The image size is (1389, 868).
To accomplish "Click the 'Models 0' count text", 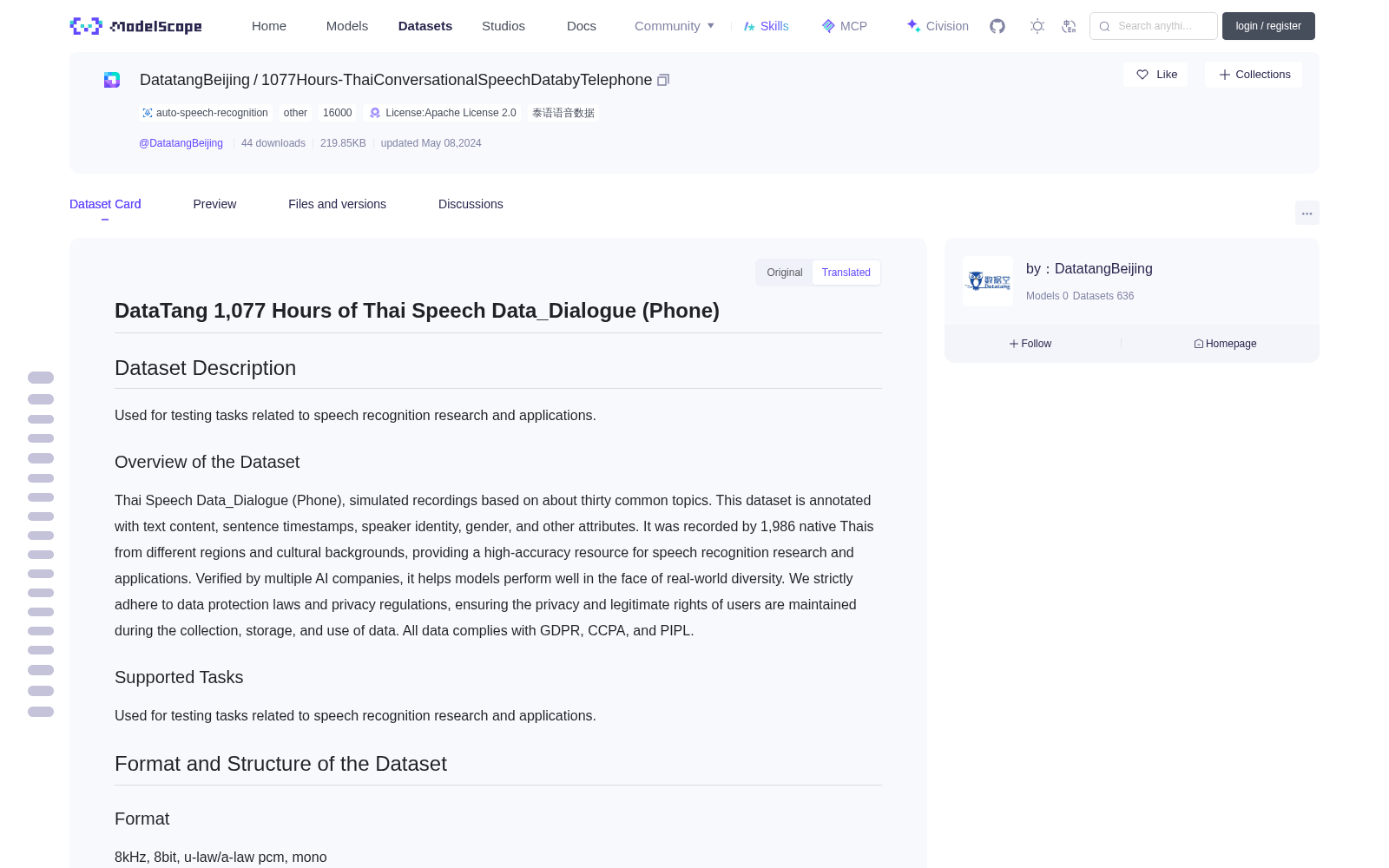I will tap(1047, 296).
